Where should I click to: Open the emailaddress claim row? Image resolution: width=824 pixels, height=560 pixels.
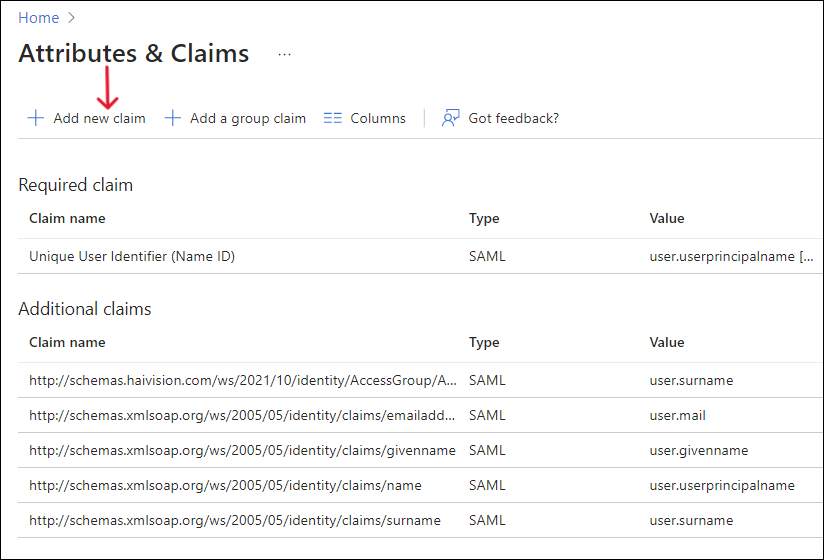tap(242, 415)
